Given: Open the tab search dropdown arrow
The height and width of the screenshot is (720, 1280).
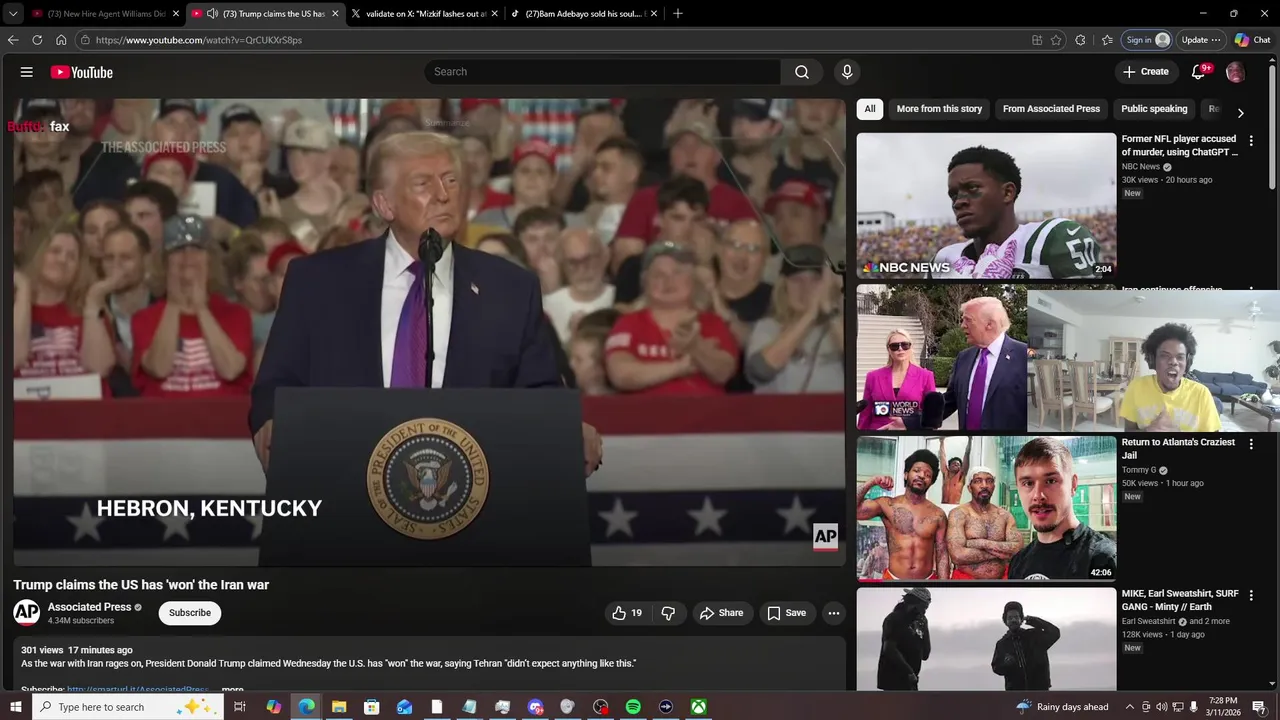Looking at the screenshot, I should click(x=13, y=14).
